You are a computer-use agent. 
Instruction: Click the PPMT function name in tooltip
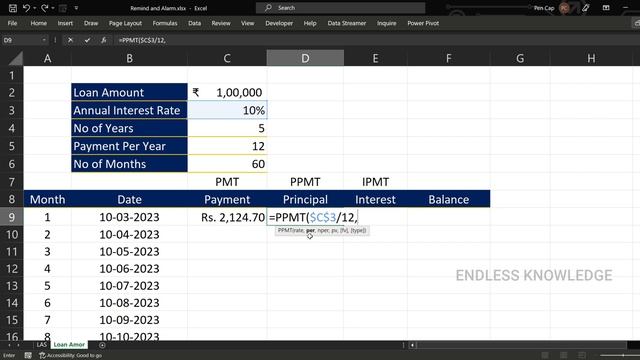point(285,230)
